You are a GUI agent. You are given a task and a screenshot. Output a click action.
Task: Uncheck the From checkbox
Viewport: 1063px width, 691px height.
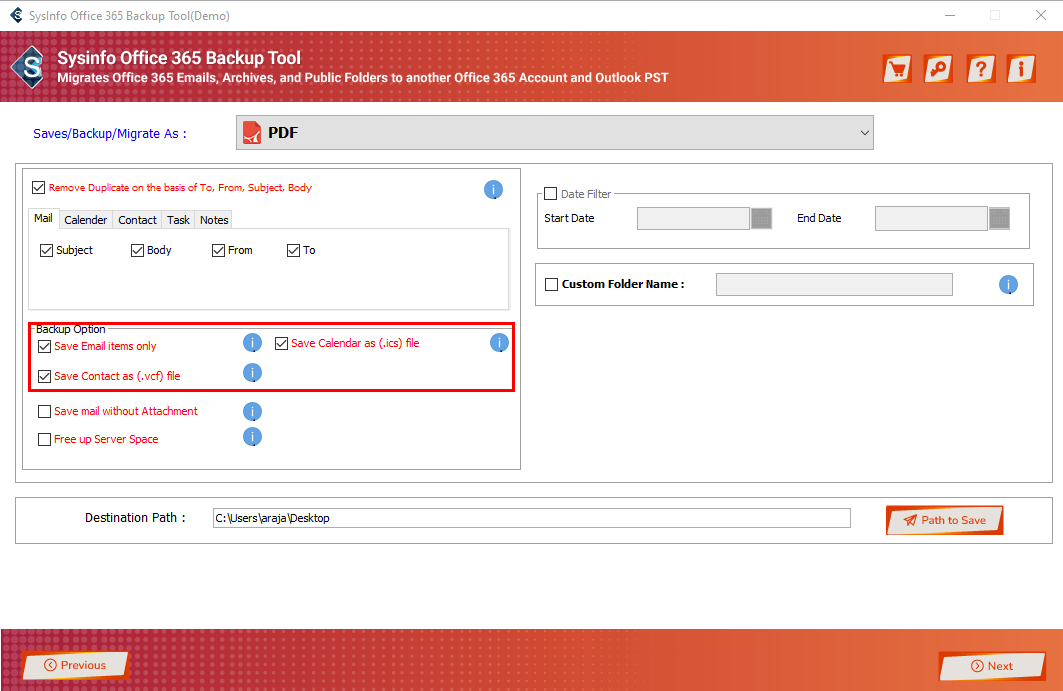[218, 250]
